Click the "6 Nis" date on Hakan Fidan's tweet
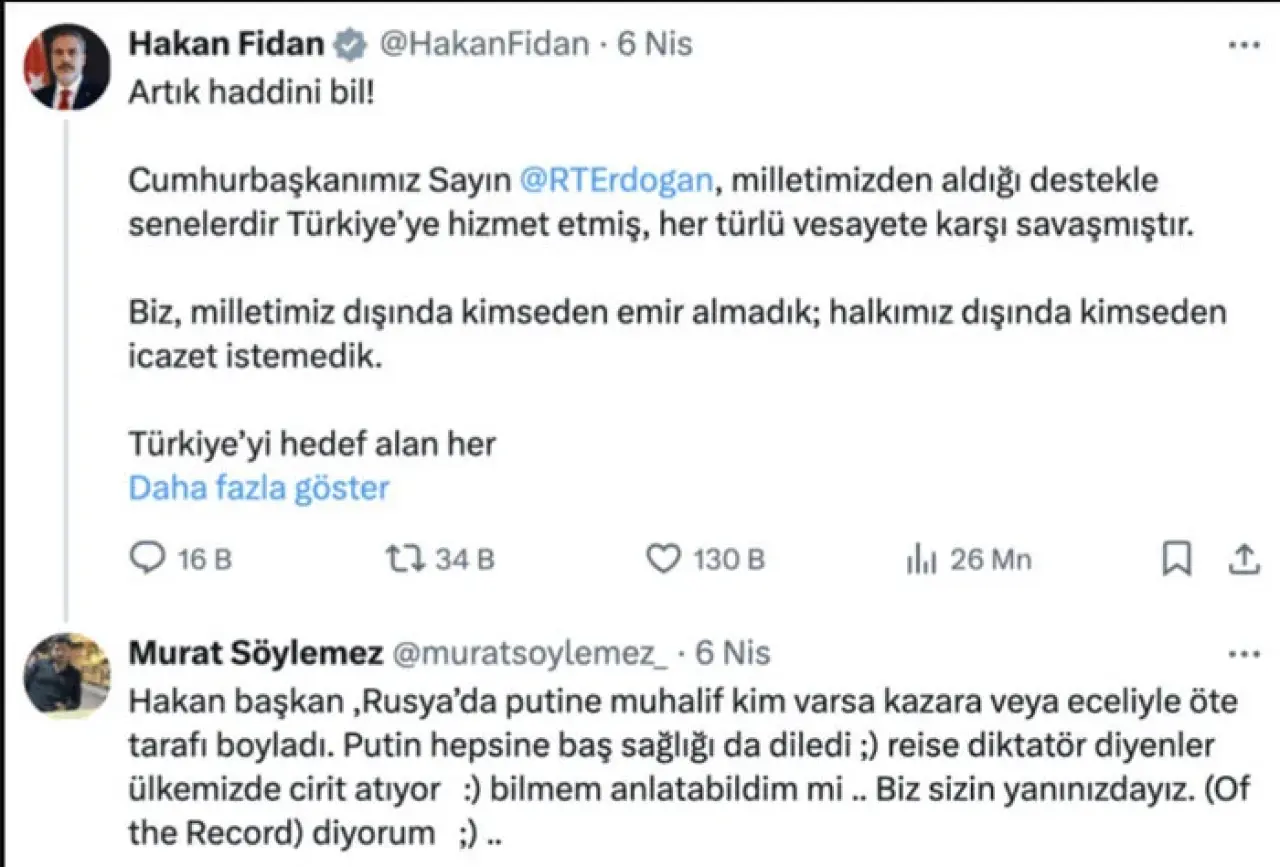Viewport: 1280px width, 867px height. 655,45
